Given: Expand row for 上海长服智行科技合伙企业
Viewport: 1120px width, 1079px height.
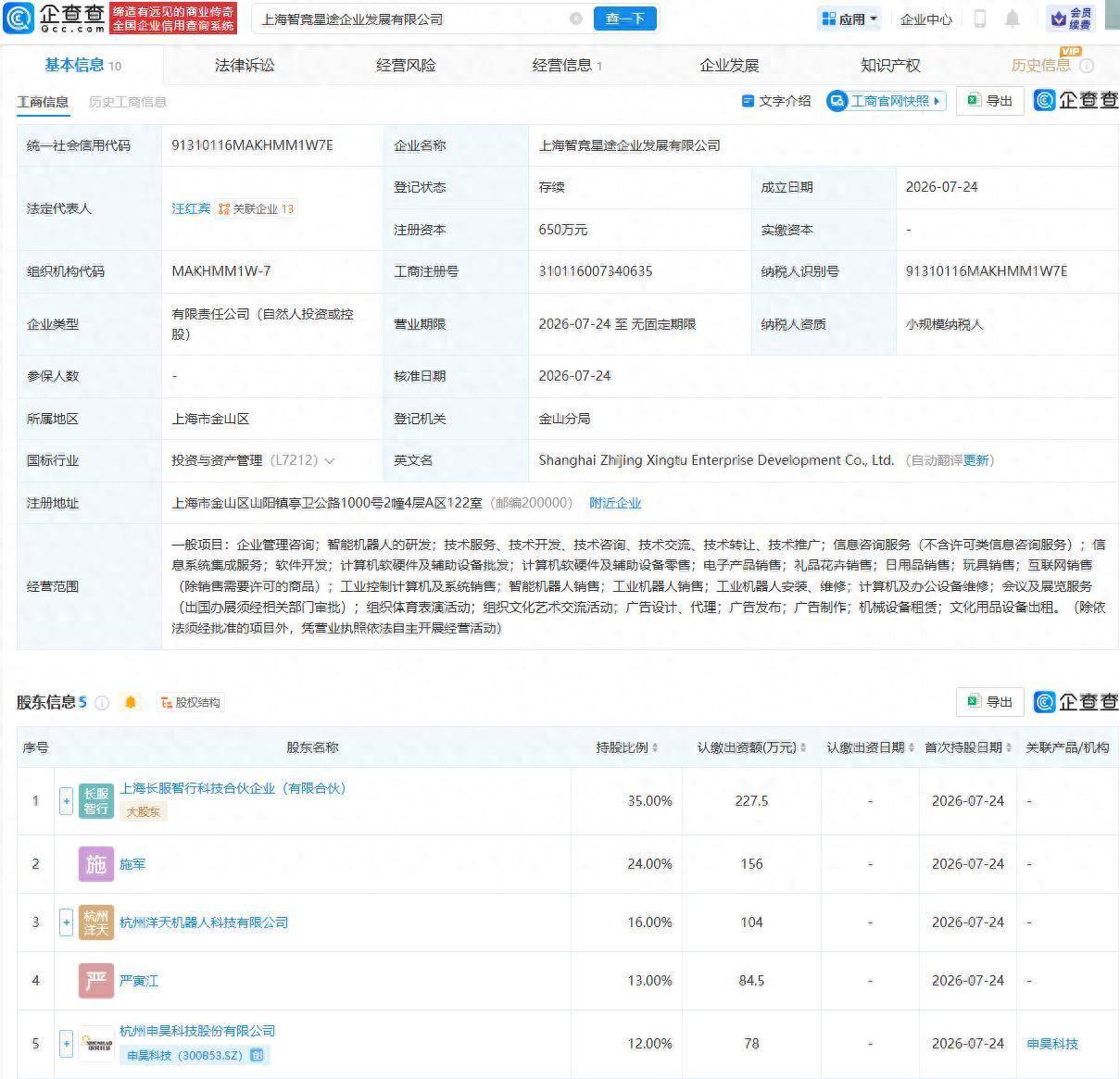Looking at the screenshot, I should coord(66,801).
